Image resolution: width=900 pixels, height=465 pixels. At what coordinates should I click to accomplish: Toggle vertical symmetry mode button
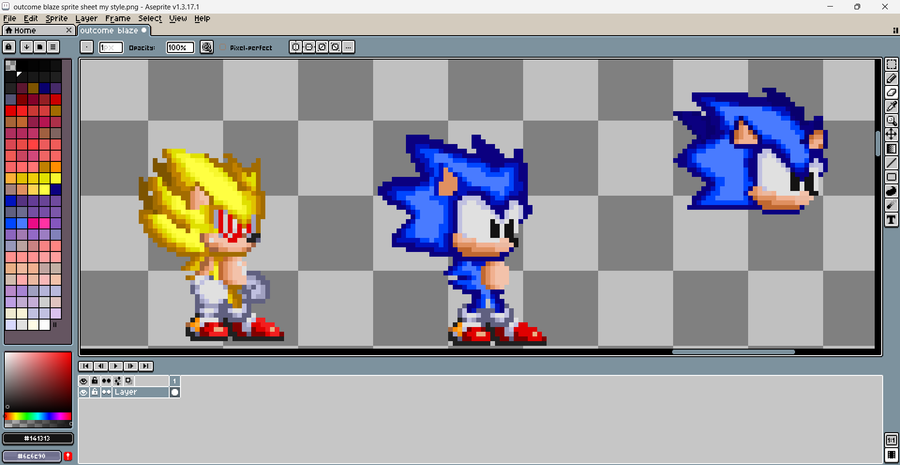coord(296,47)
